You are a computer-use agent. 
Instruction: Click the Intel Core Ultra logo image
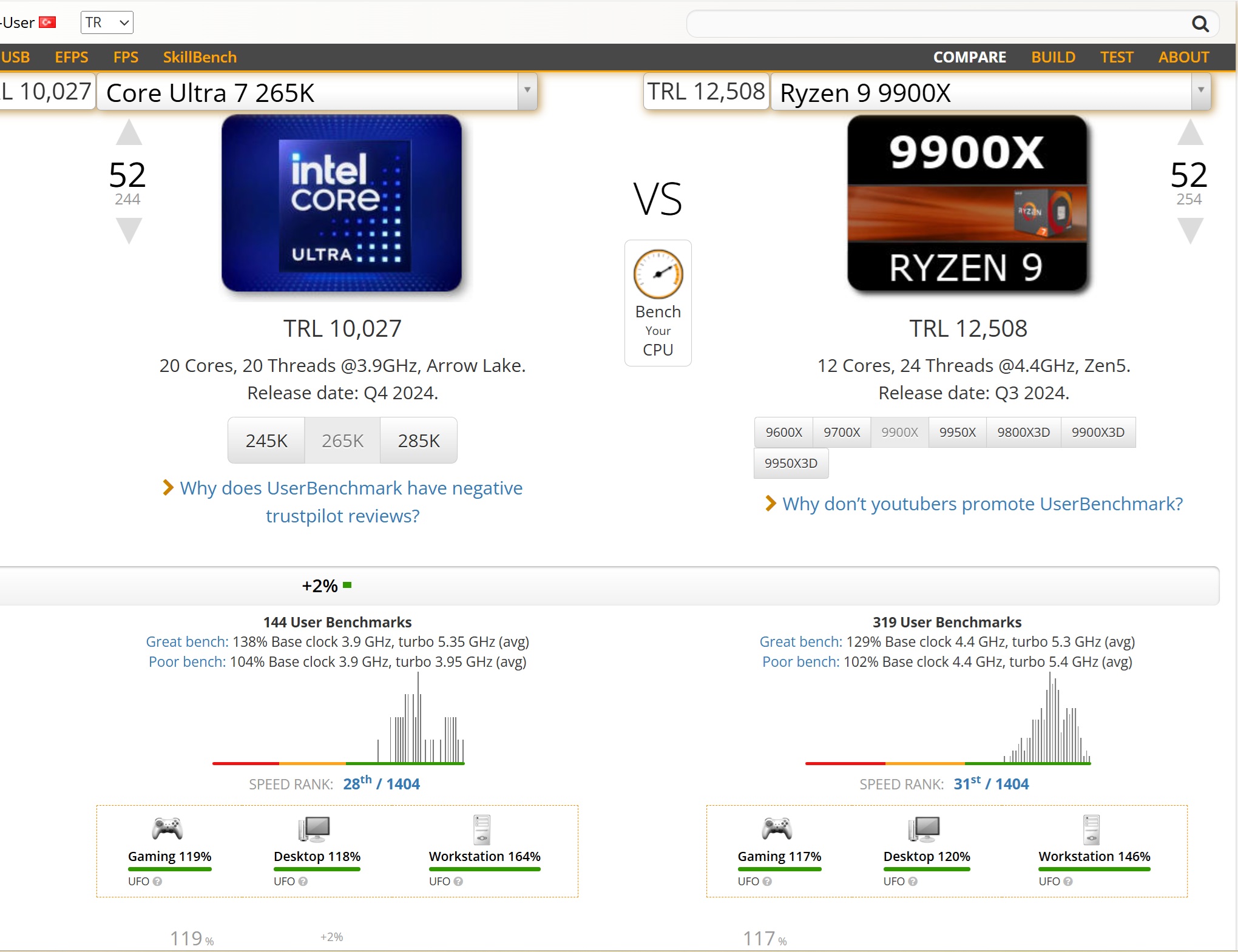(x=342, y=203)
